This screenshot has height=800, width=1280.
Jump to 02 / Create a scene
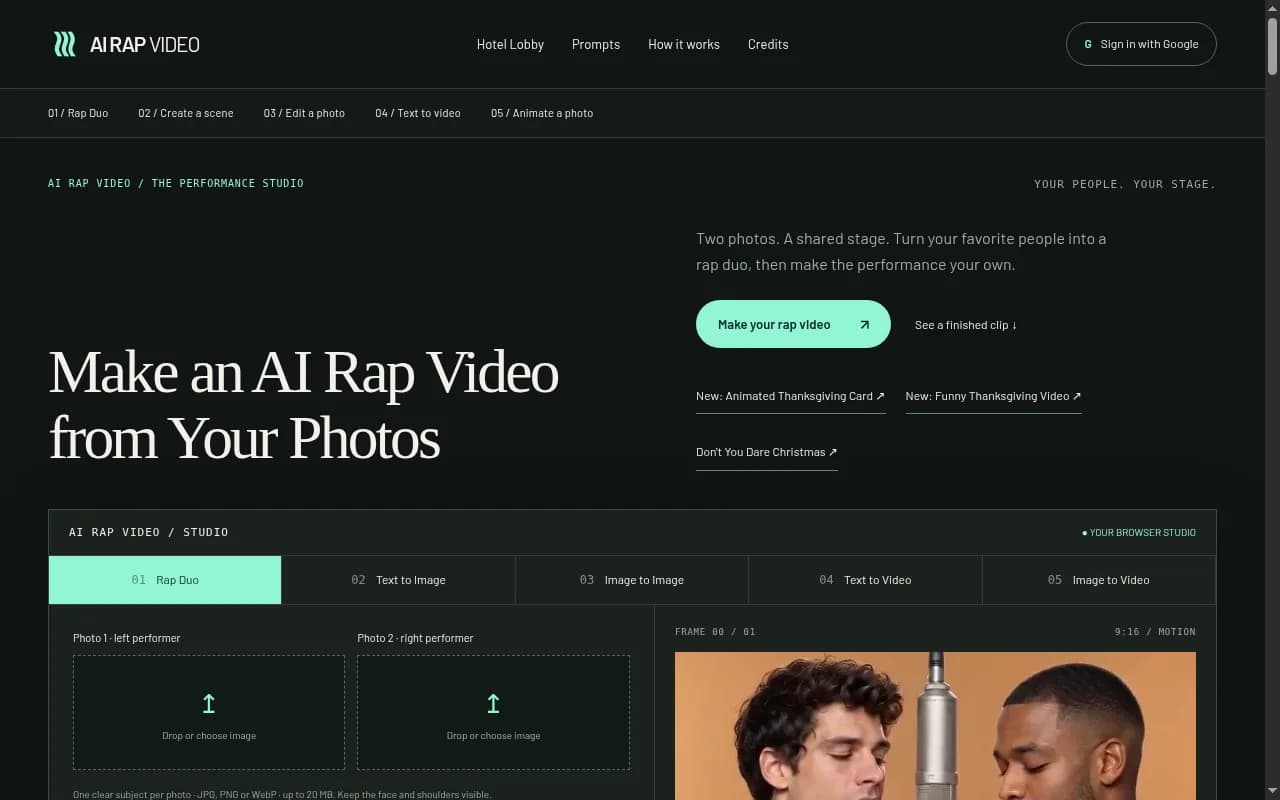tap(186, 113)
